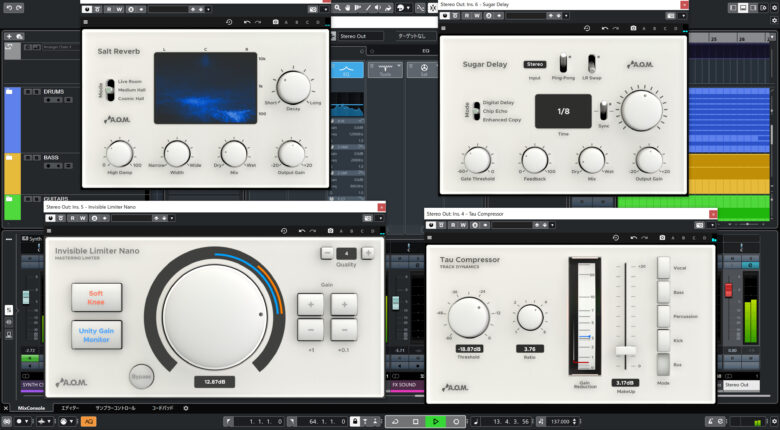The image size is (780, 430).
Task: Switch to the コードパッド tab
Action: (x=163, y=408)
